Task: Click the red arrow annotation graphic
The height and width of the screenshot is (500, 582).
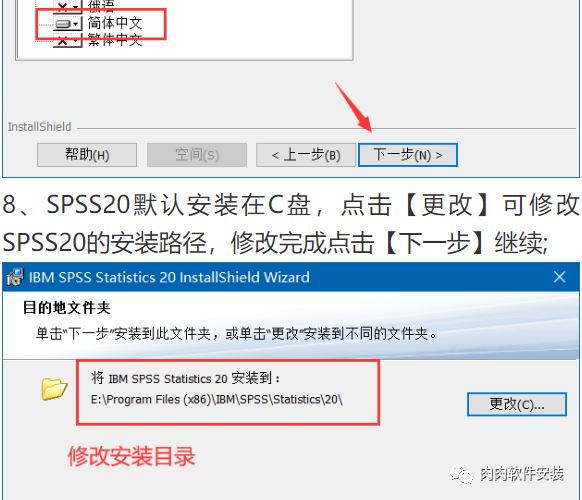Action: point(353,107)
